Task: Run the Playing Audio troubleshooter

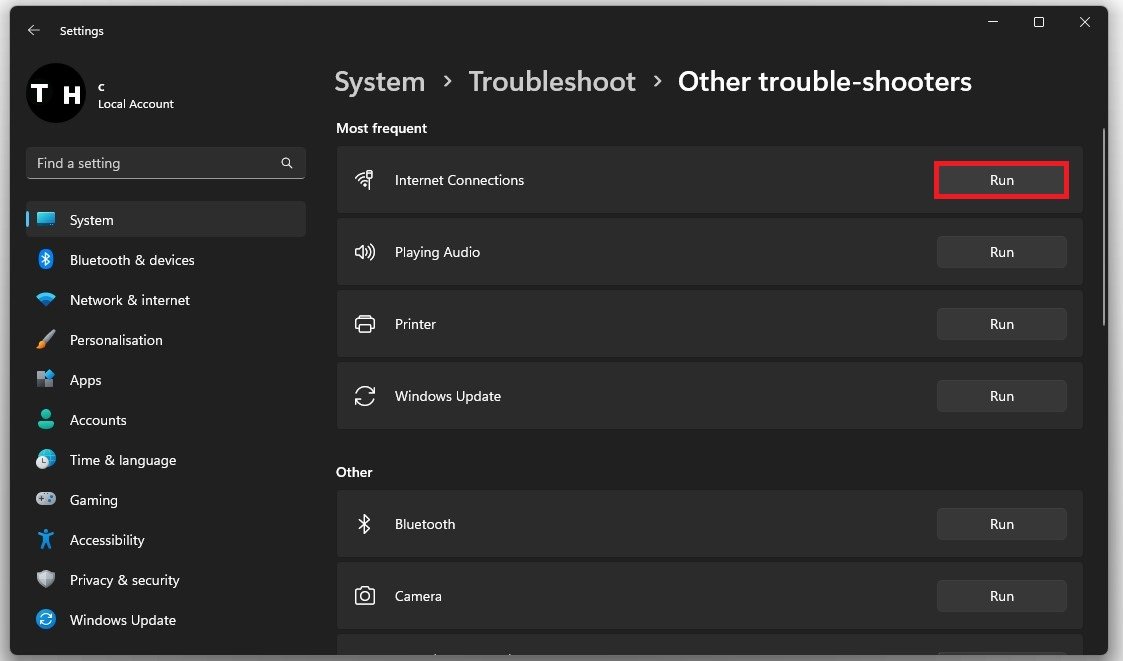Action: pos(1001,253)
